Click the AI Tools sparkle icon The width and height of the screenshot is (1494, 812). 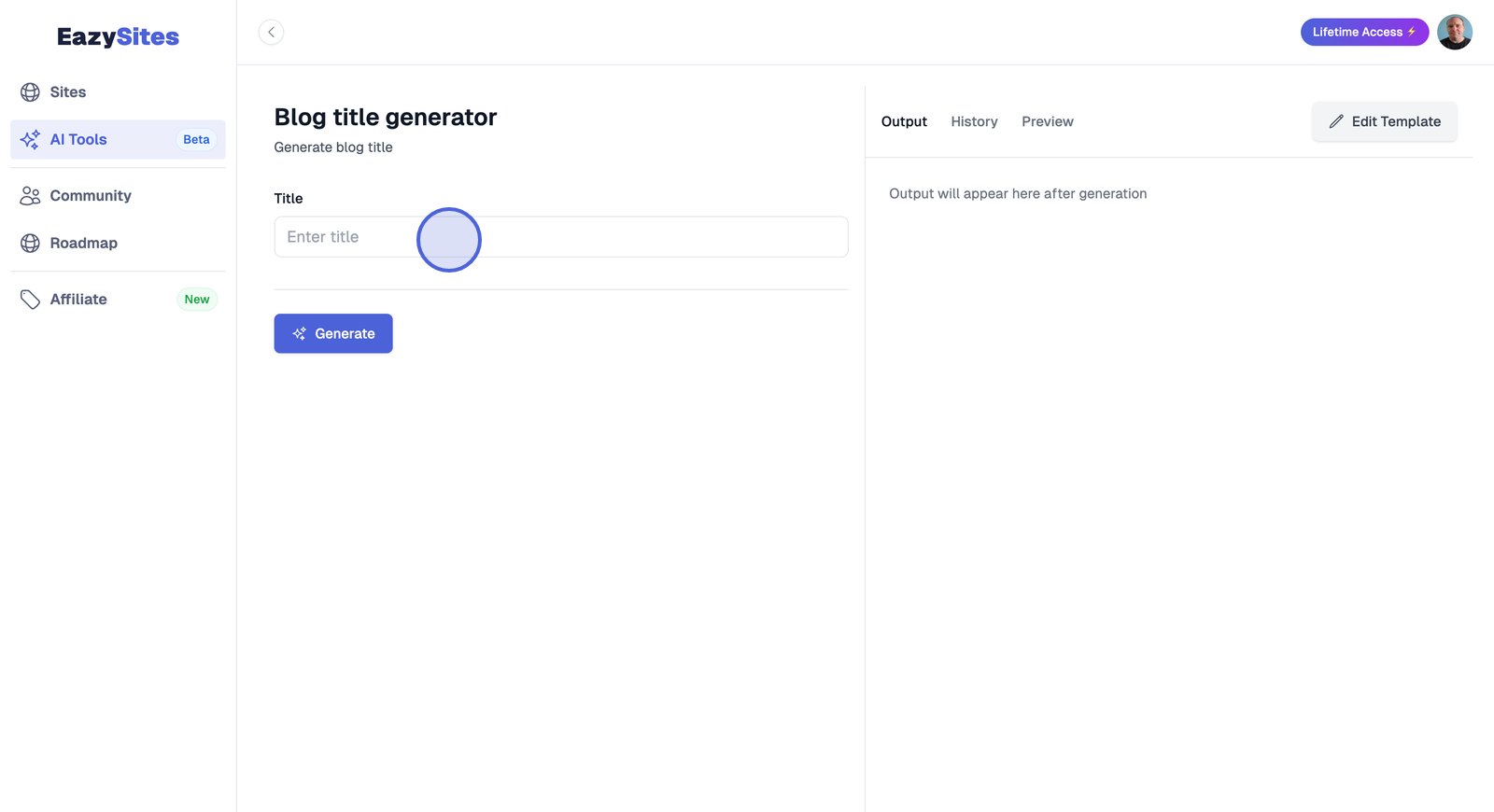point(30,140)
